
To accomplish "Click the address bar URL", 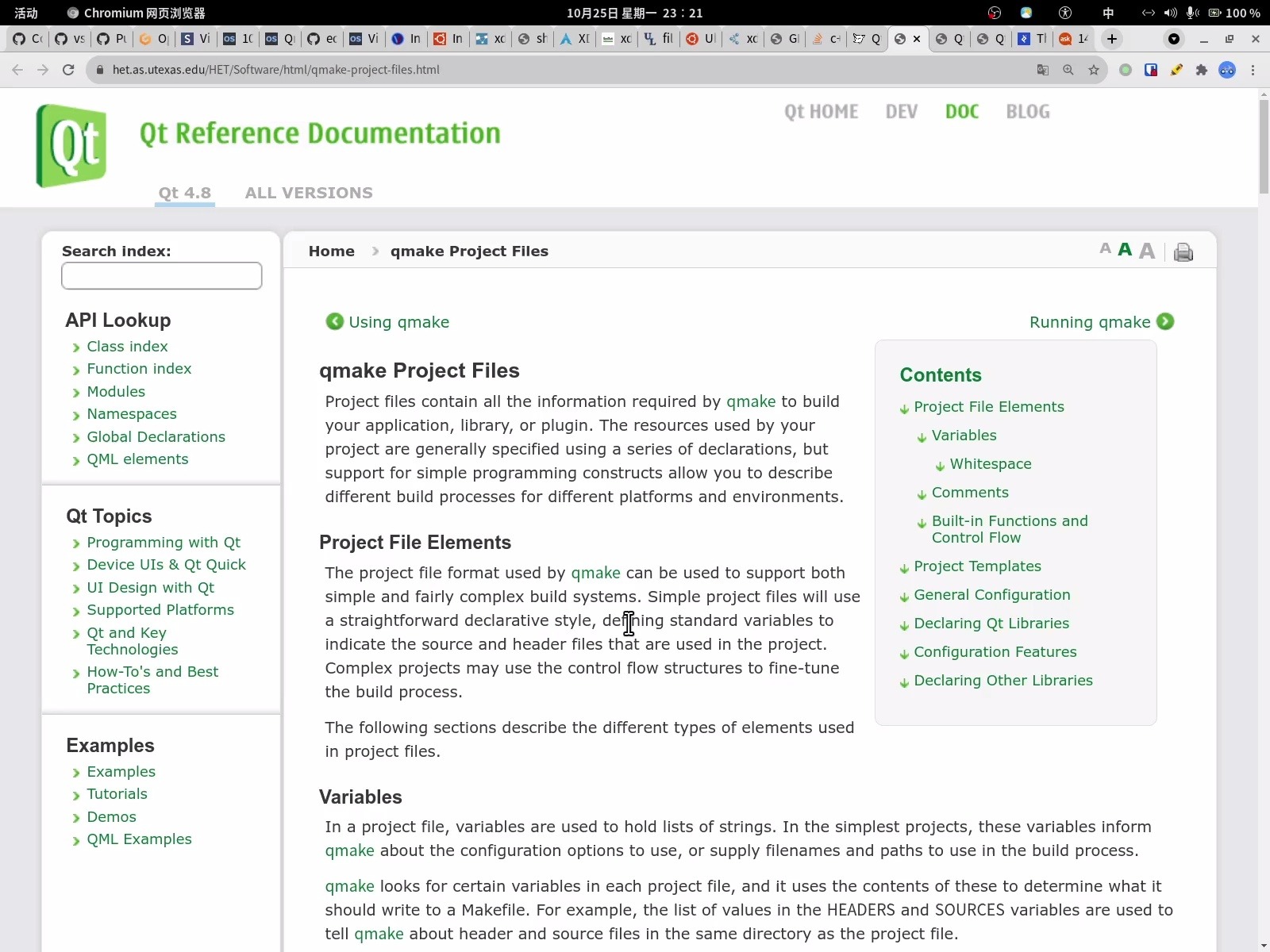I will (x=275, y=70).
